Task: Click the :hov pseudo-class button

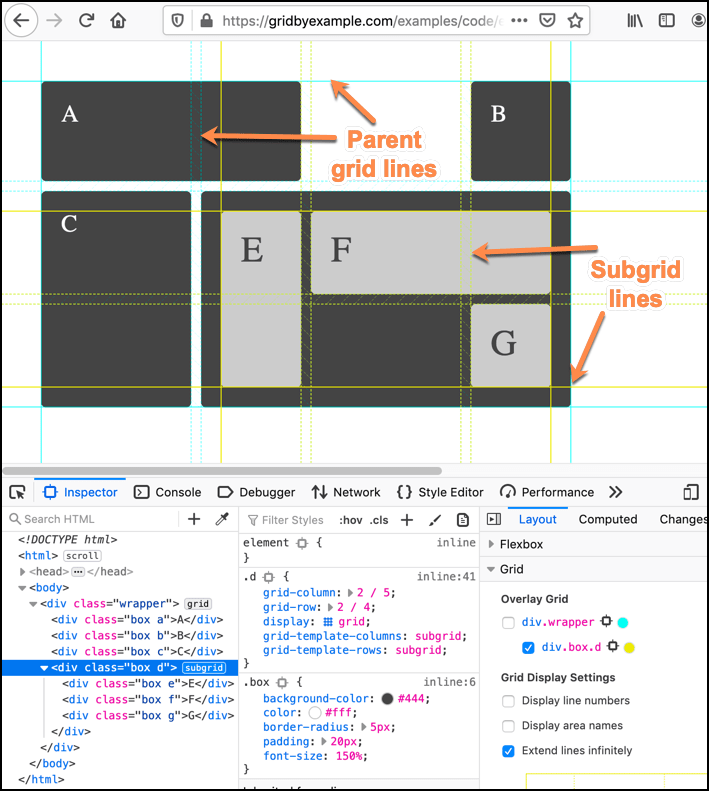Action: point(350,519)
